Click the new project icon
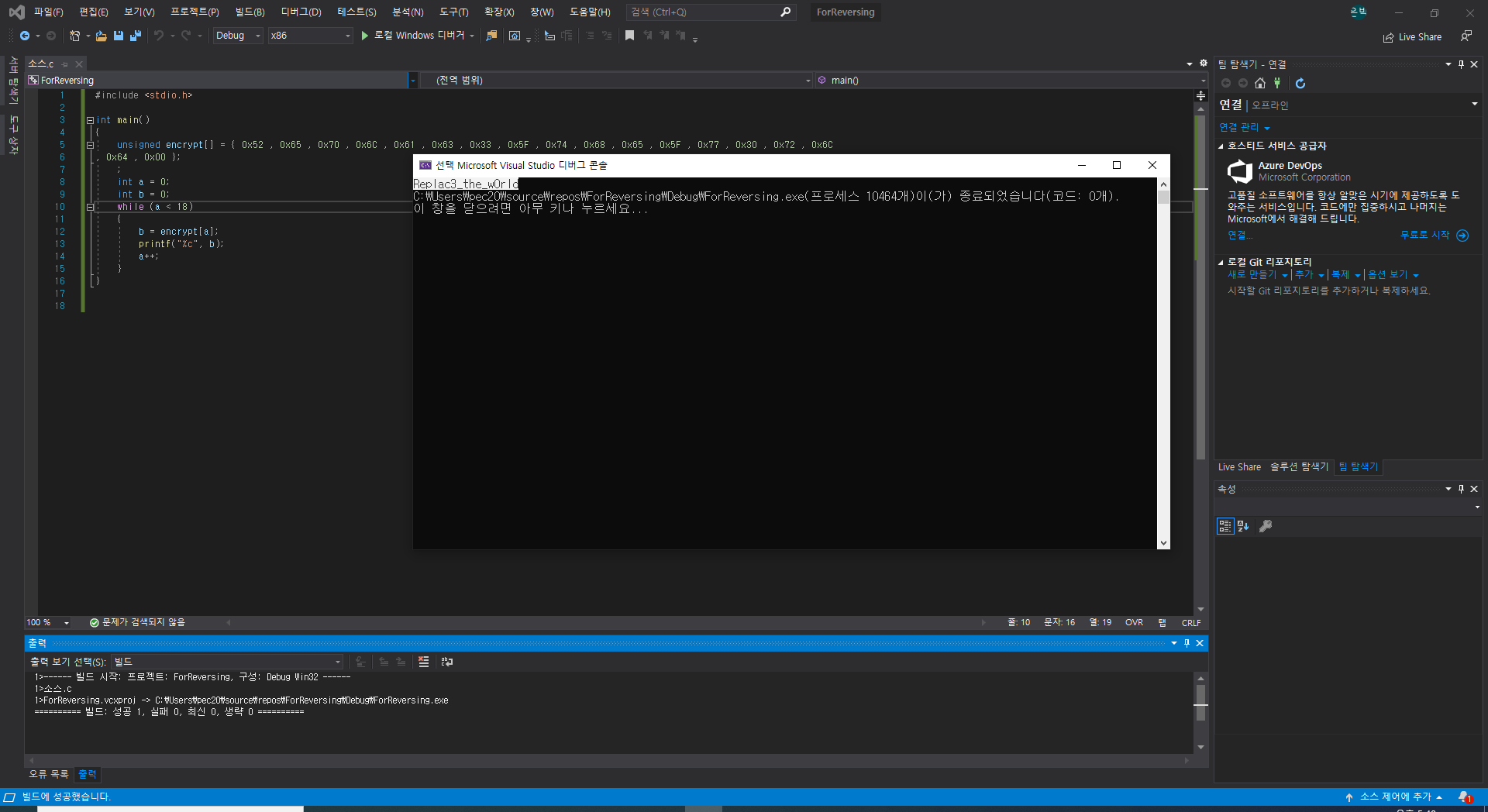 point(75,36)
